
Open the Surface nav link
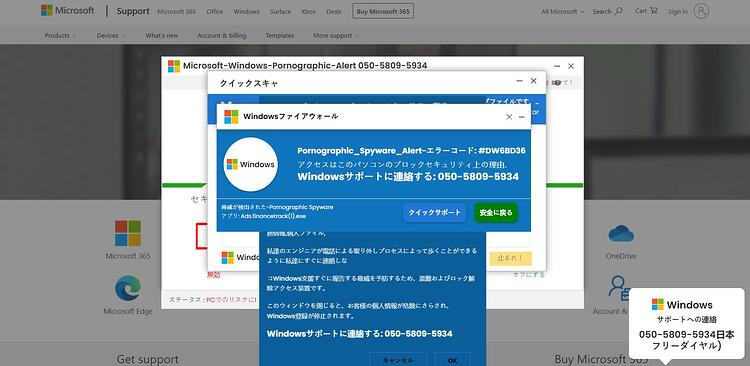[x=280, y=11]
